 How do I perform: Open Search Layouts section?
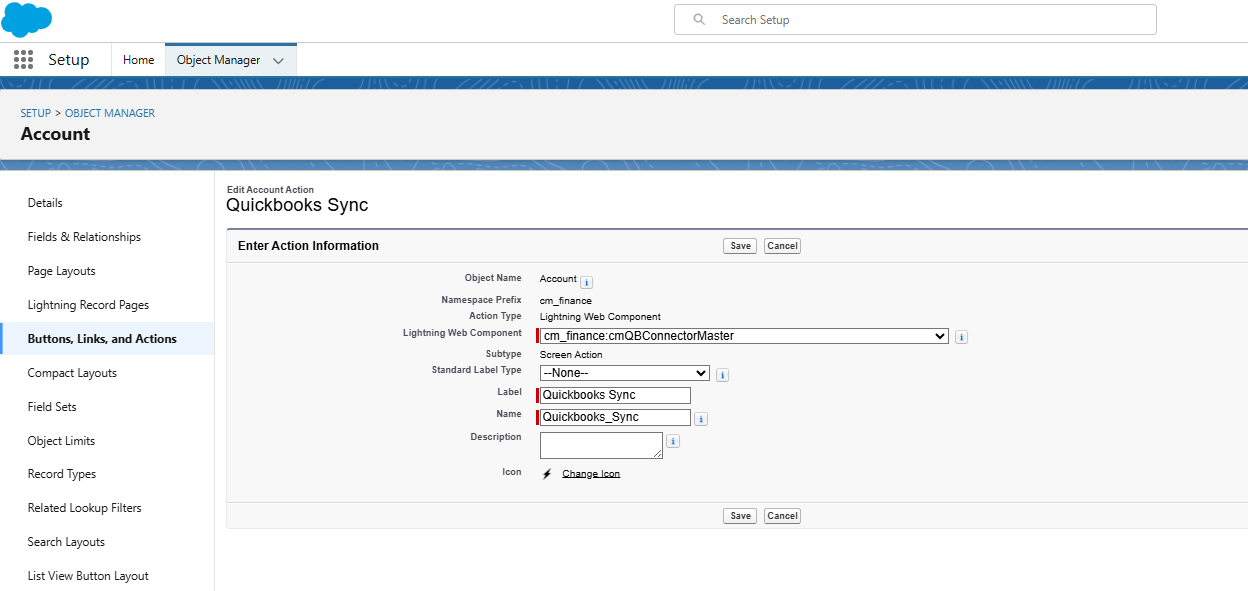tap(66, 542)
